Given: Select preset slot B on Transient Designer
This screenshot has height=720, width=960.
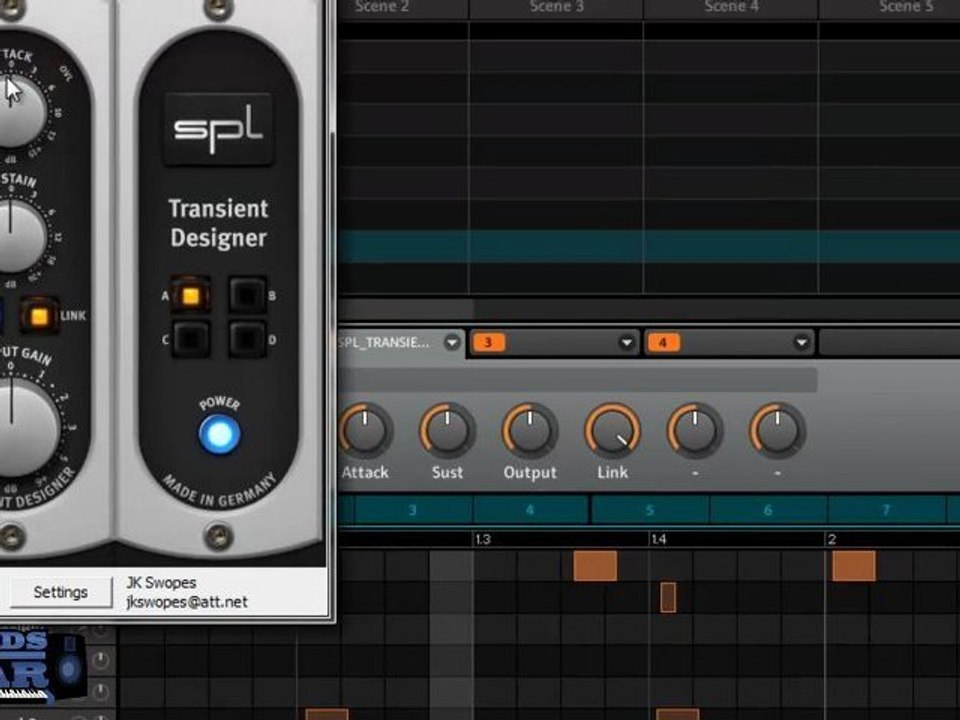Looking at the screenshot, I should (247, 296).
